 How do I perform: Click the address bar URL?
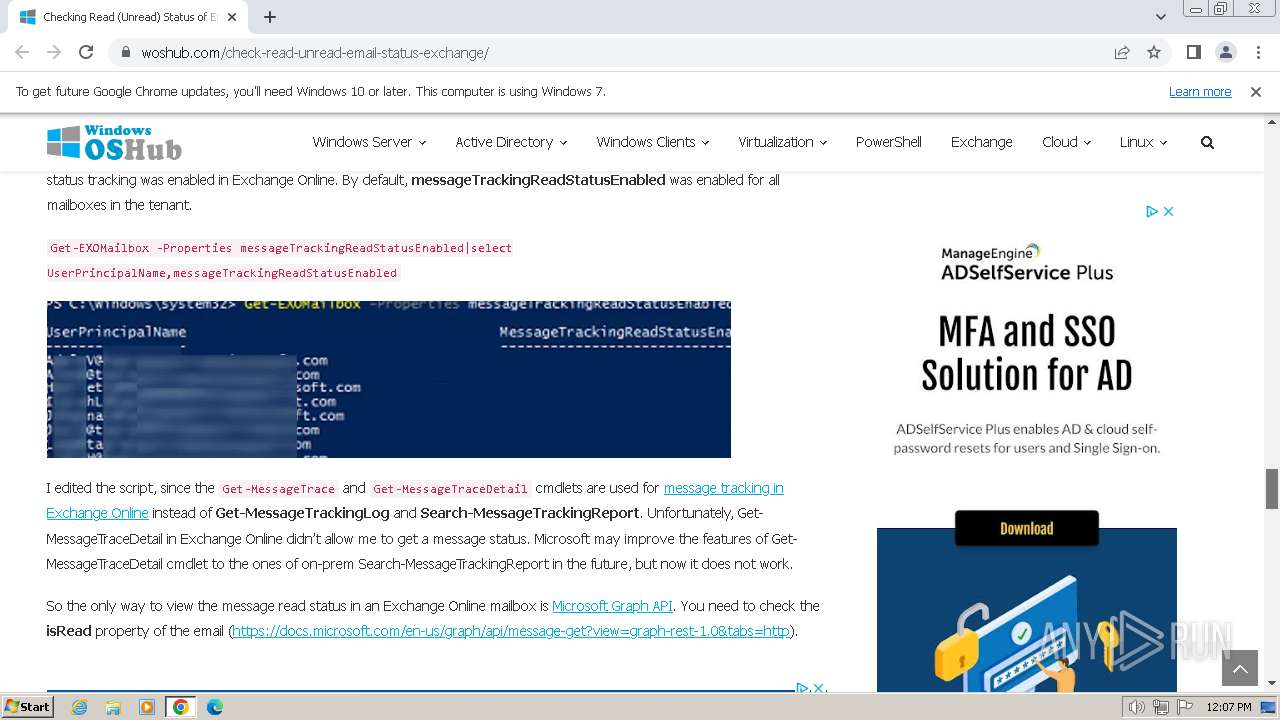pyautogui.click(x=315, y=53)
